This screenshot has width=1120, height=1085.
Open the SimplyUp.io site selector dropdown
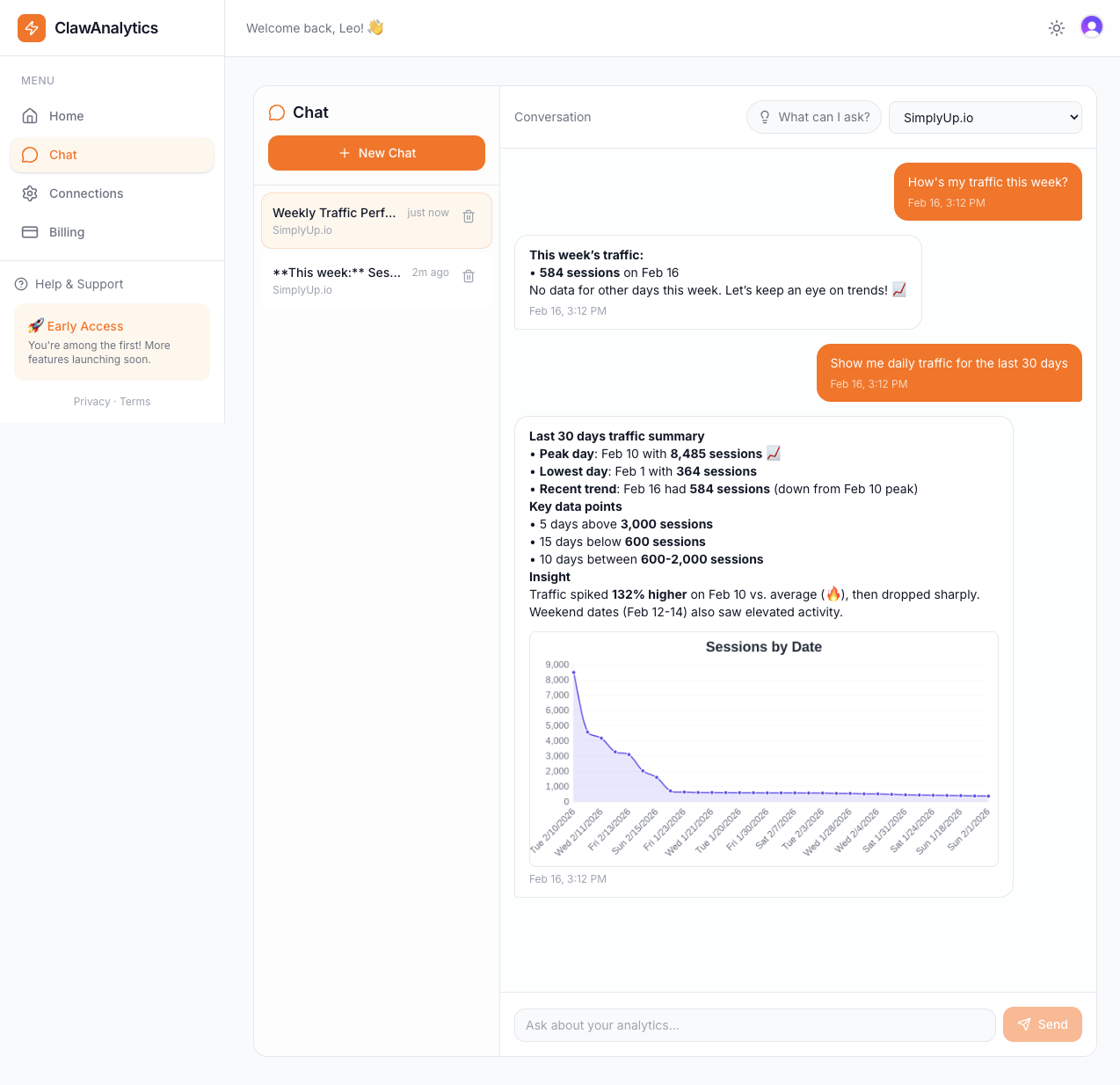985,117
